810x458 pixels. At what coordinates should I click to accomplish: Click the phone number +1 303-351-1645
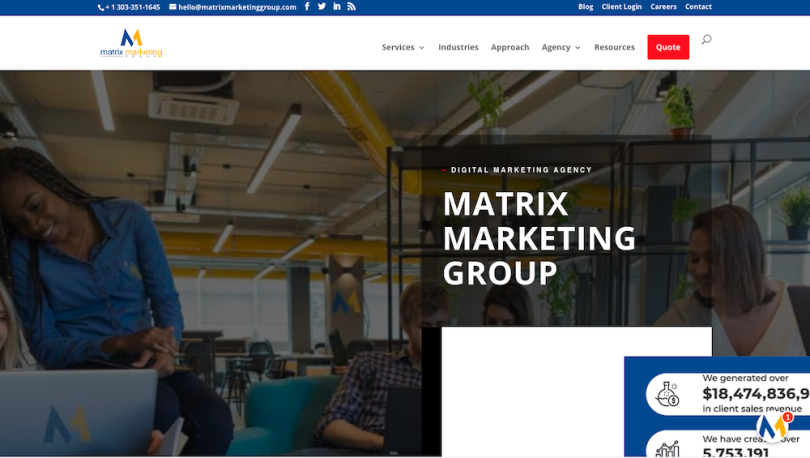[x=132, y=7]
